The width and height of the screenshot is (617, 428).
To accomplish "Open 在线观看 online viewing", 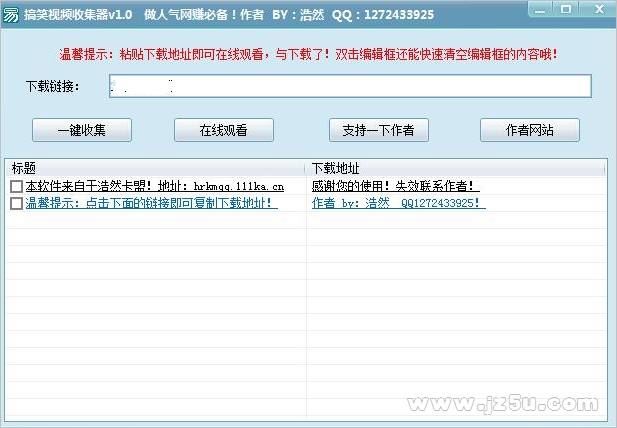I will coord(224,130).
